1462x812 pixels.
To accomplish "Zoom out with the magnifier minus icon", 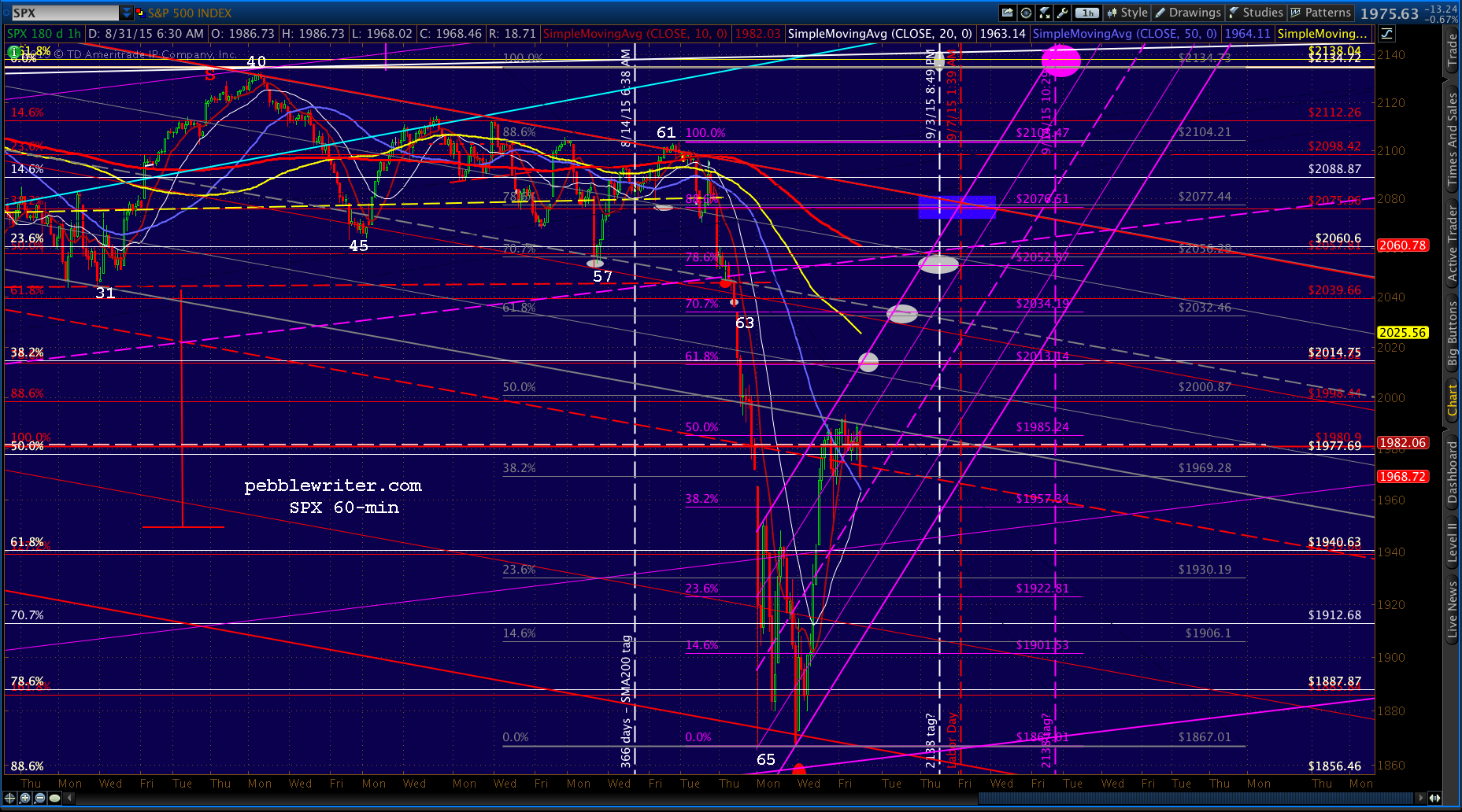I will click(x=39, y=798).
